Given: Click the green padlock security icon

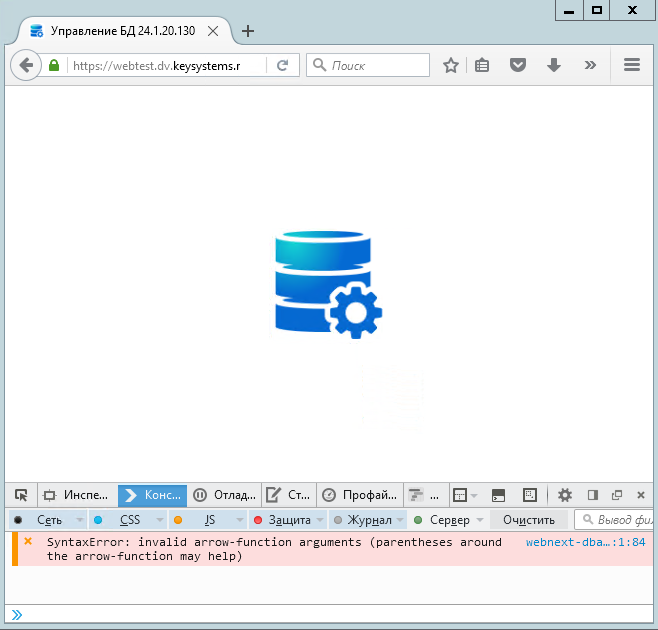Looking at the screenshot, I should click(x=54, y=65).
